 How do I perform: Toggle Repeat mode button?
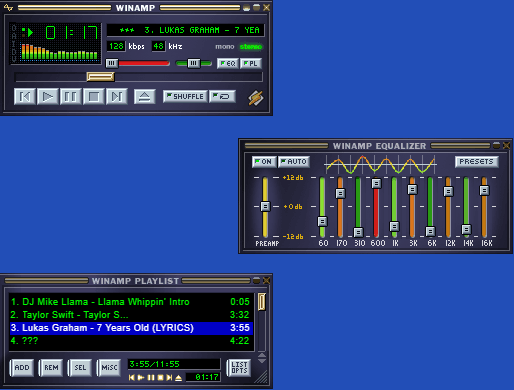coord(222,96)
